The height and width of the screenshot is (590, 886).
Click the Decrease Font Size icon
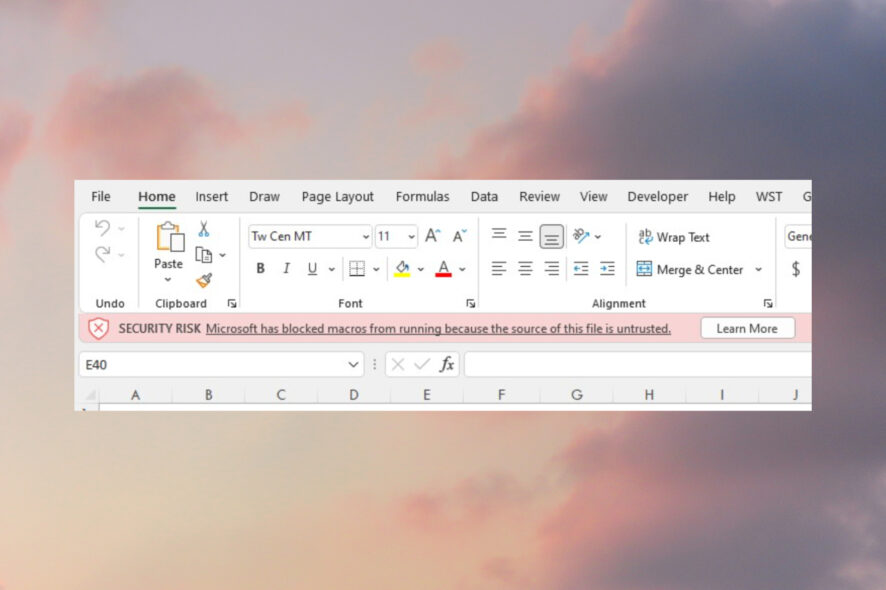[459, 236]
